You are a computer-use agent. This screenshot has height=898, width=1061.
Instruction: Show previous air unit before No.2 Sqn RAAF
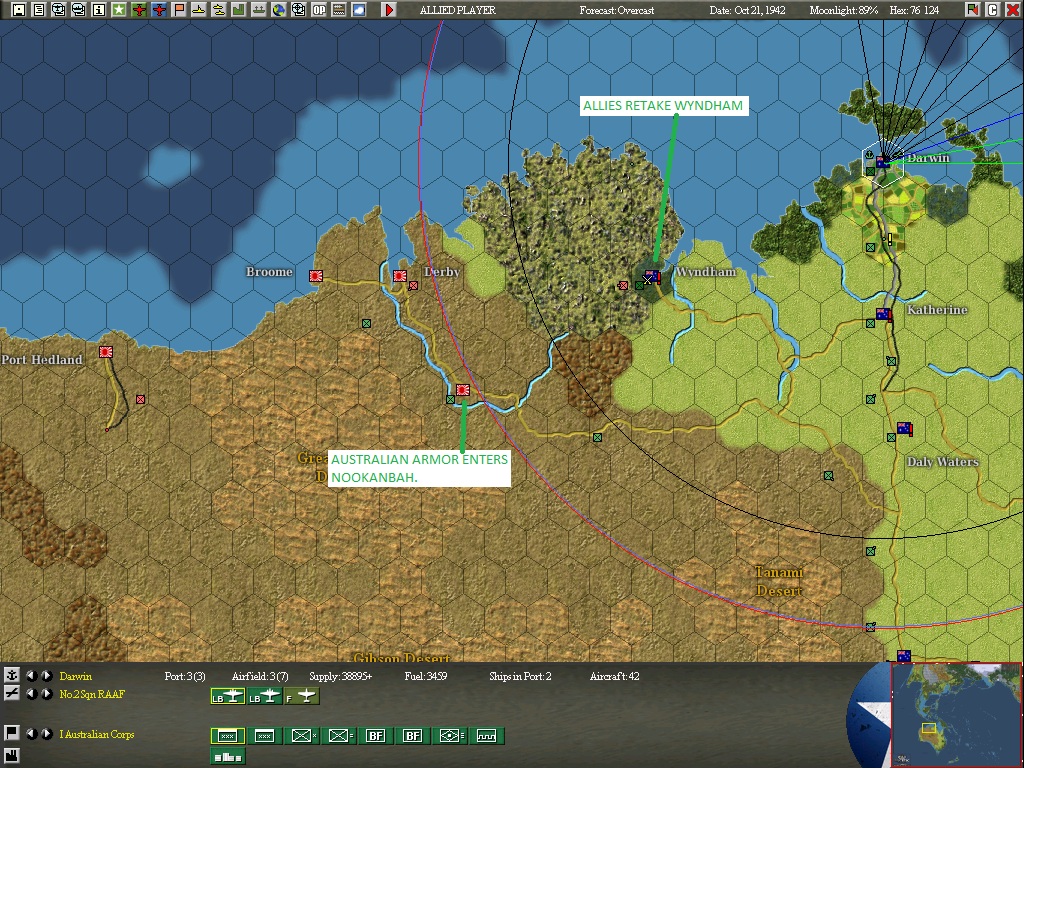point(31,694)
